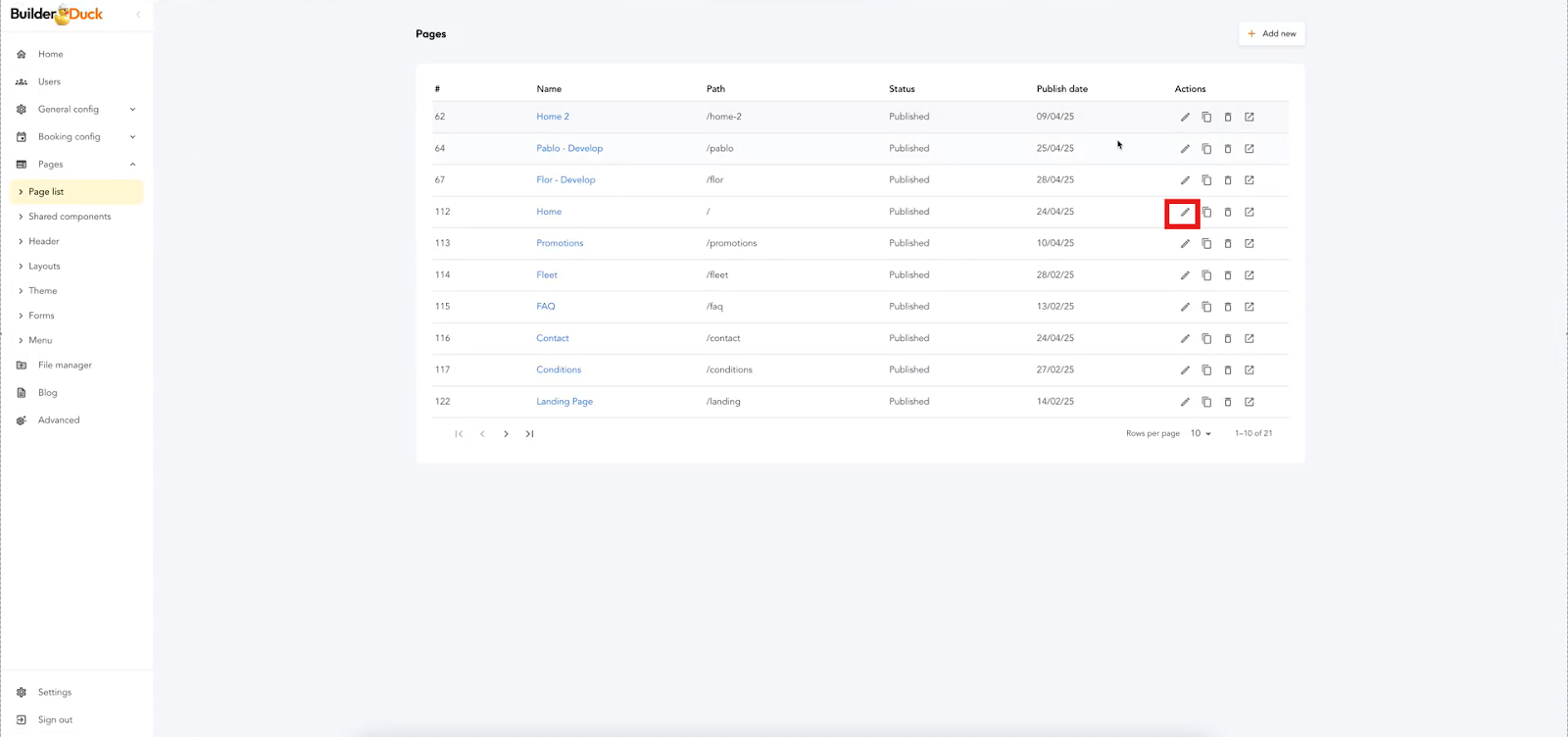
Task: Open Shared components in sidebar
Action: pyautogui.click(x=70, y=217)
